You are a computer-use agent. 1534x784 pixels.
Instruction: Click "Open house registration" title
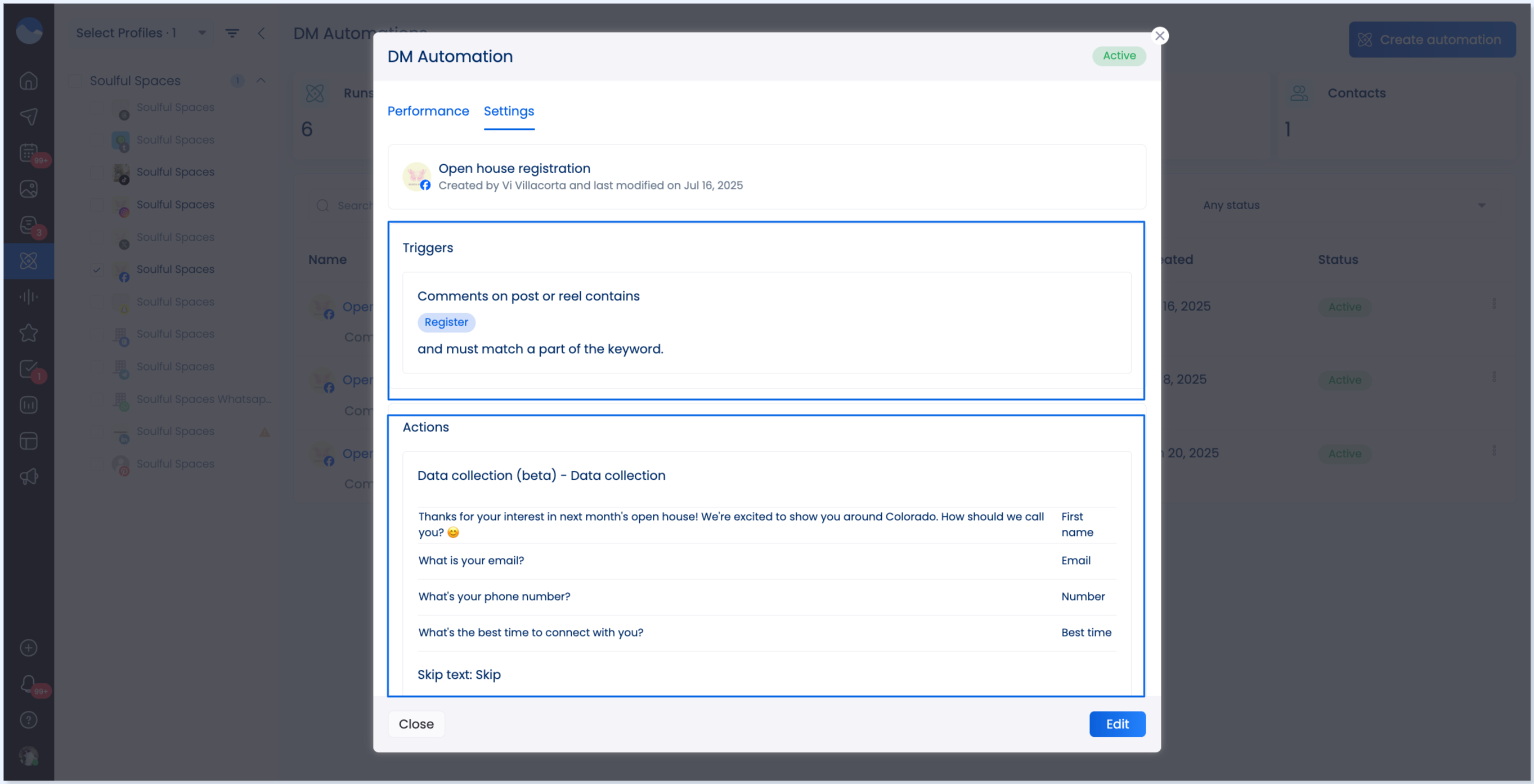(x=514, y=169)
